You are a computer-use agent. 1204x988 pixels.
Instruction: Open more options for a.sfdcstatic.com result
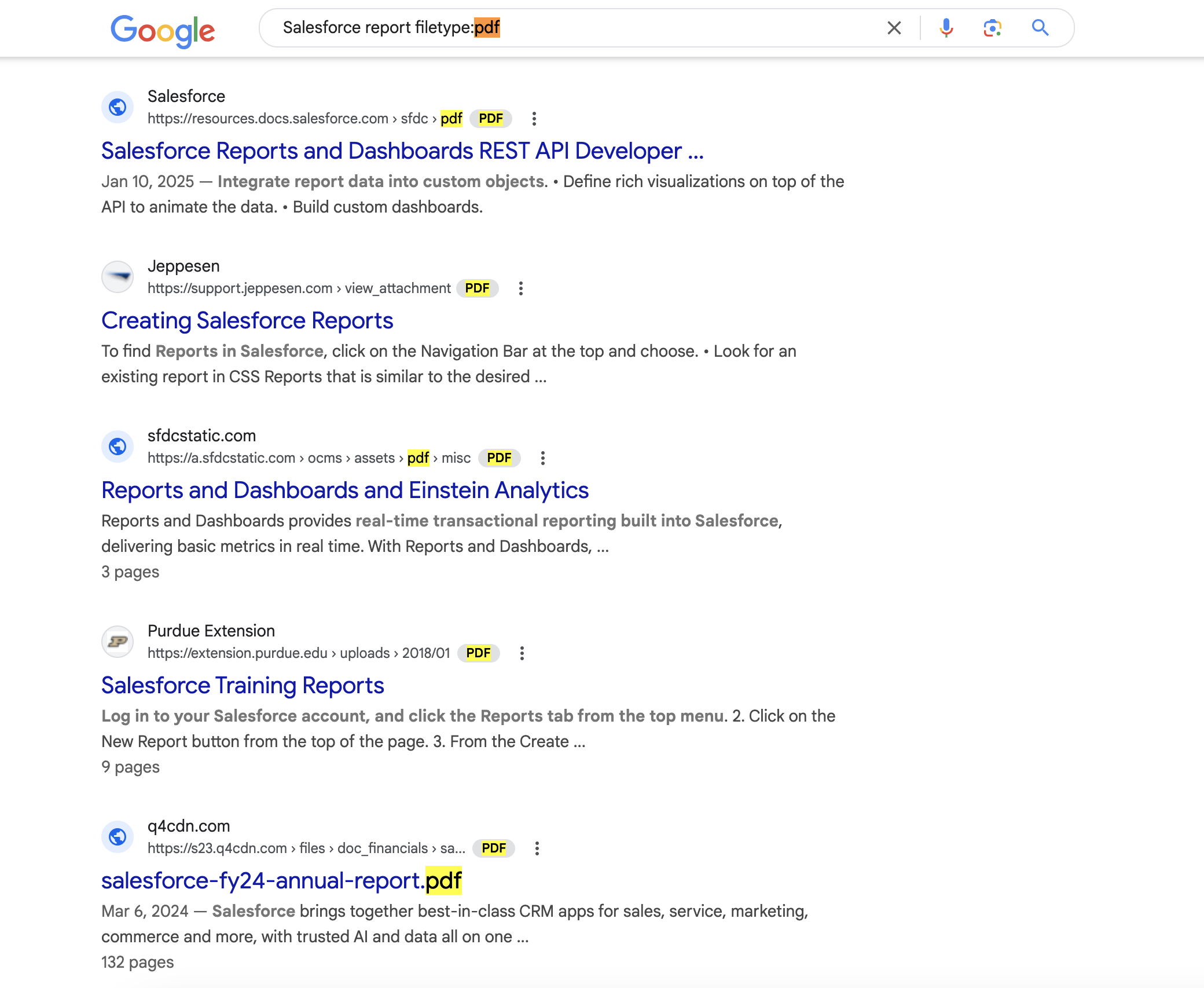(543, 458)
